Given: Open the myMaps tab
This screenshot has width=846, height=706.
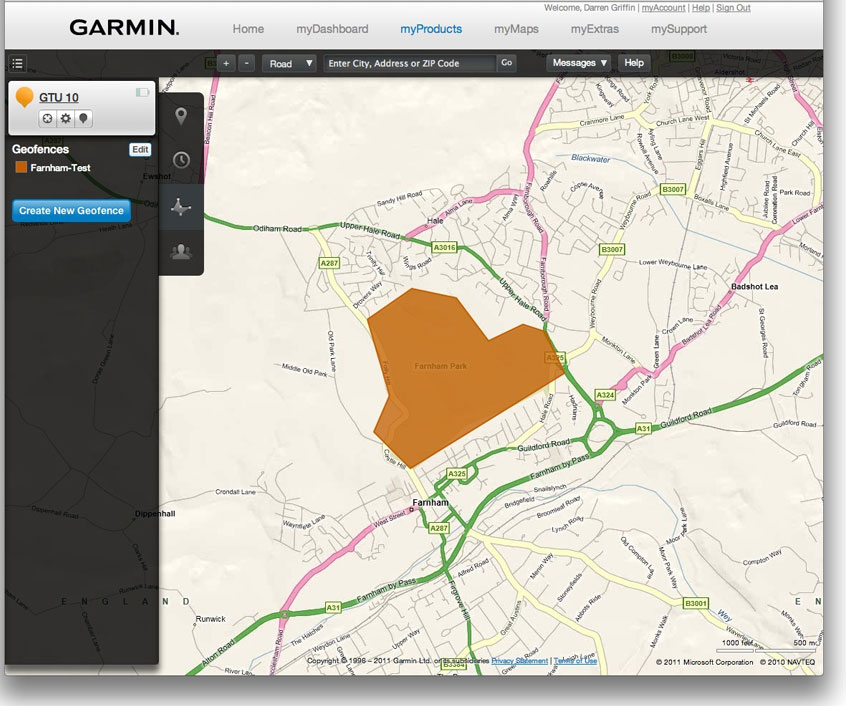Looking at the screenshot, I should (516, 29).
